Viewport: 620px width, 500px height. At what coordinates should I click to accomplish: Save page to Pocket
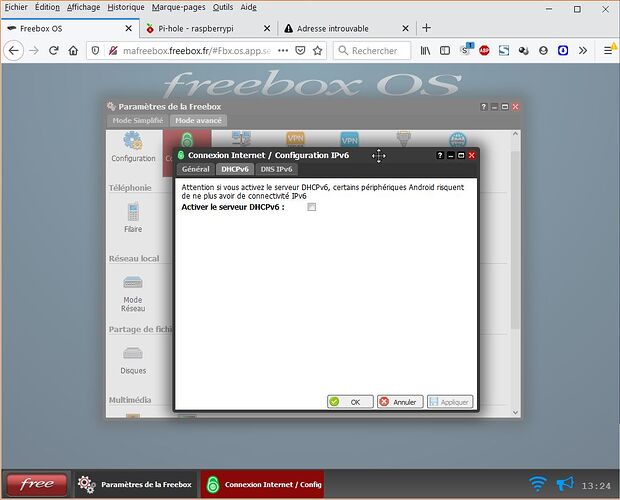pos(300,51)
